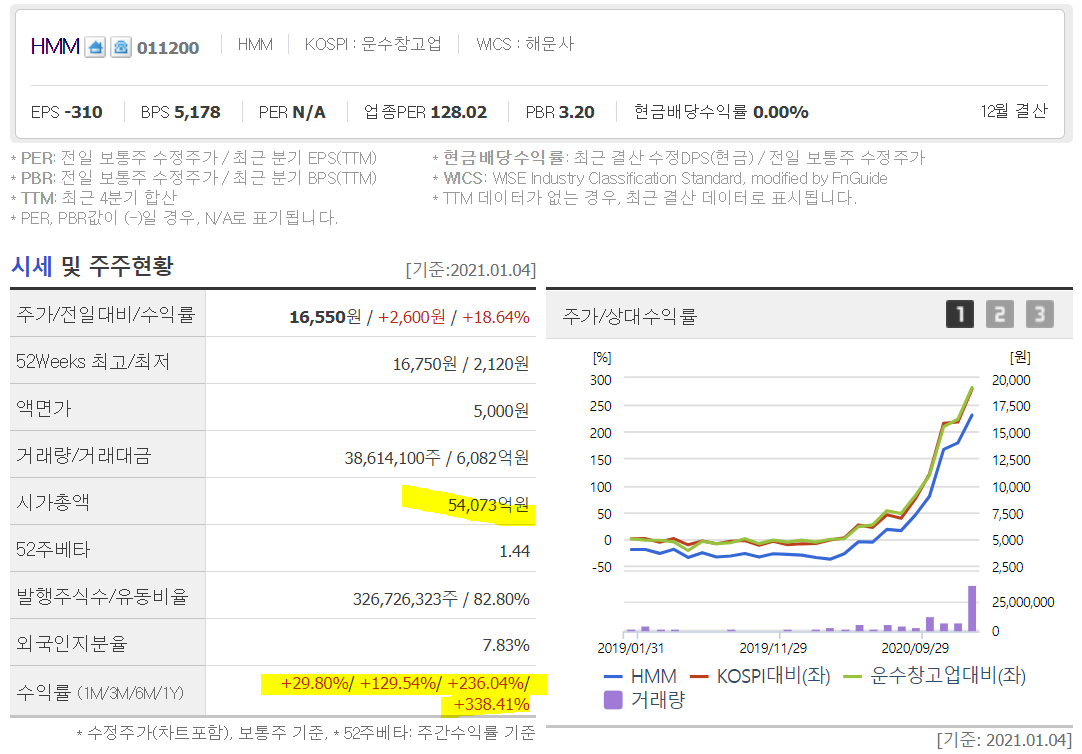Image resolution: width=1082 pixels, height=754 pixels.
Task: Click the 12월 결산 text
Action: [1014, 111]
